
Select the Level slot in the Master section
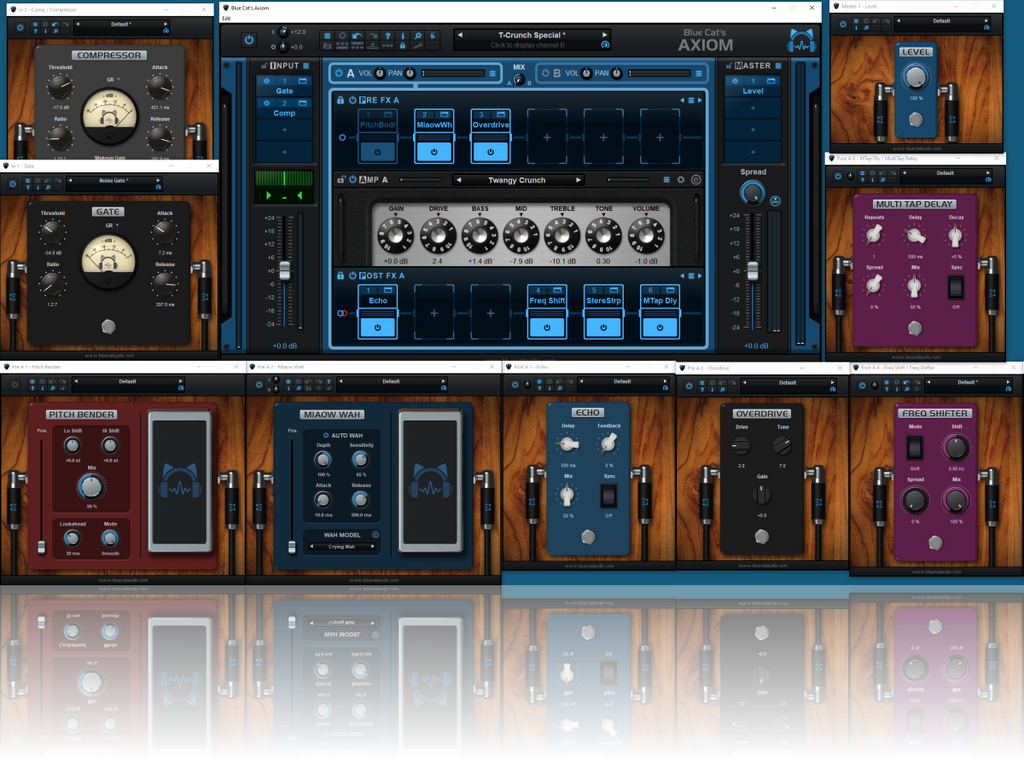click(753, 90)
